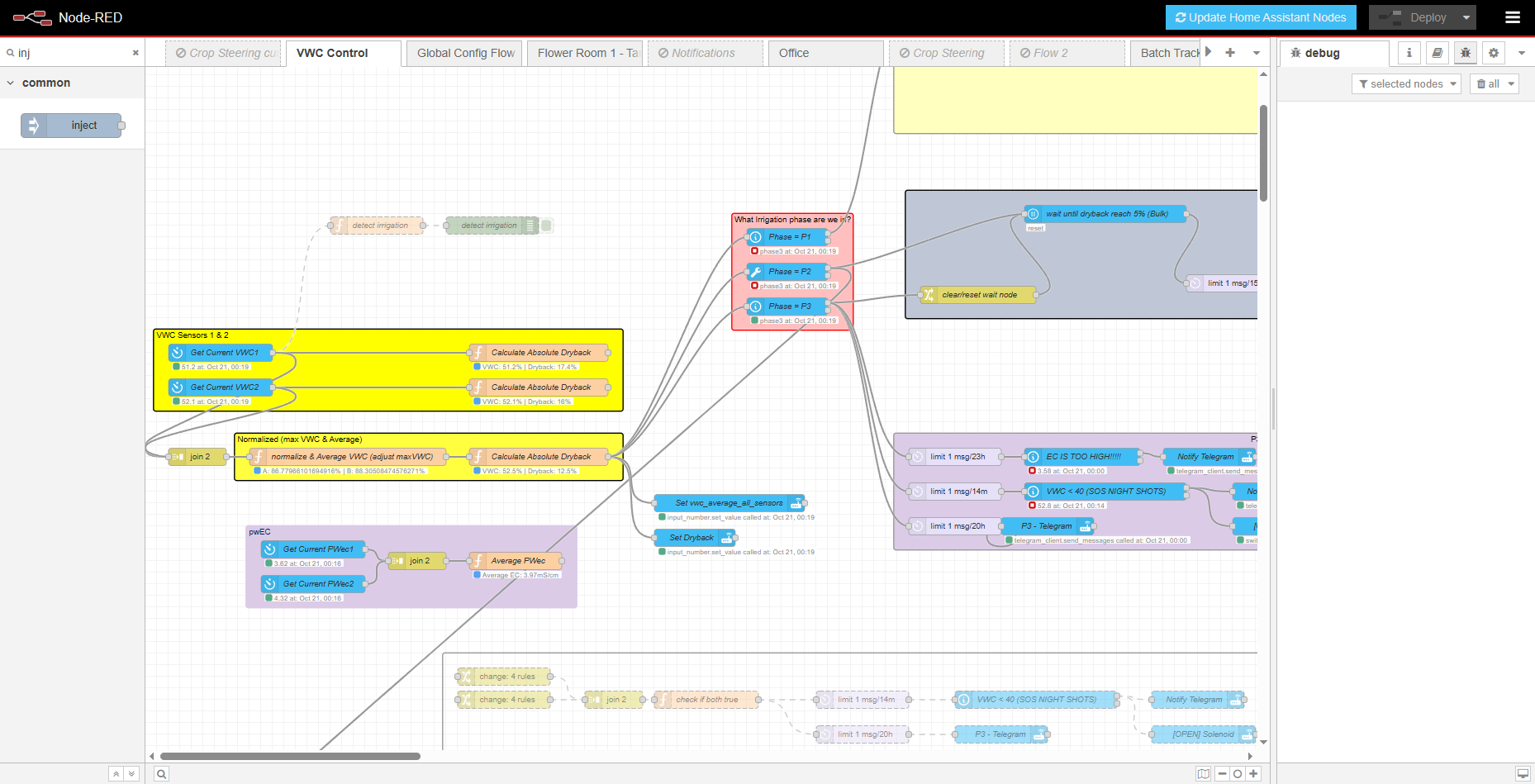This screenshot has height=784, width=1535.
Task: Open the Node-RED hamburger main menu
Action: click(x=1513, y=17)
